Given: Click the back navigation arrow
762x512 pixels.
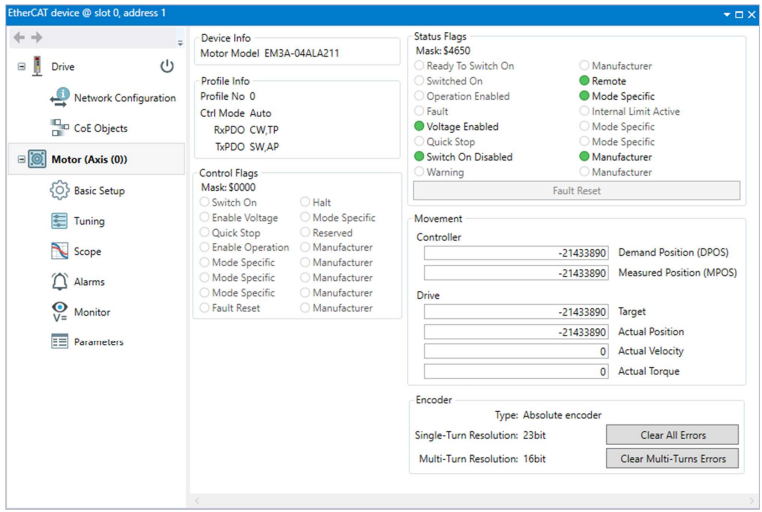Looking at the screenshot, I should pyautogui.click(x=19, y=37).
